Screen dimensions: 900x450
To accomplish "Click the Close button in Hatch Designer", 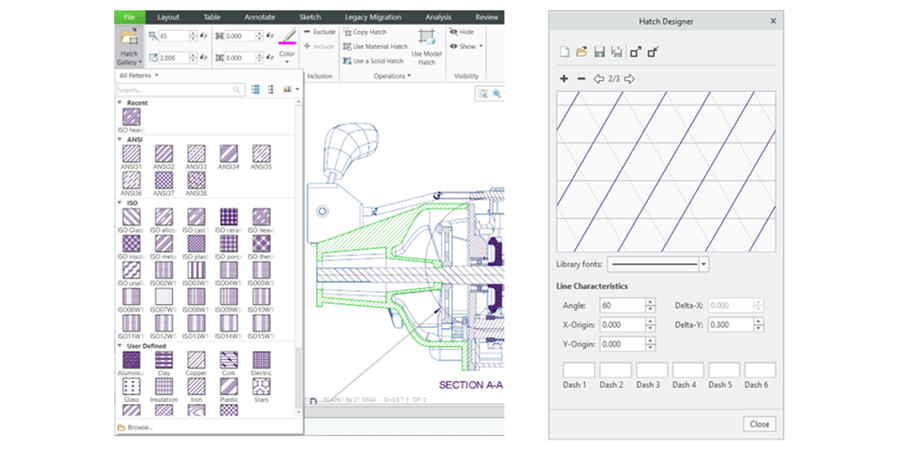I will (759, 424).
